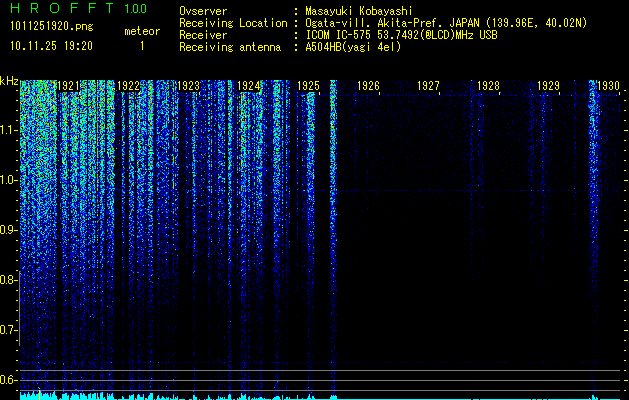
Task: Click the 1926 time marker
Action: pyautogui.click(x=368, y=86)
